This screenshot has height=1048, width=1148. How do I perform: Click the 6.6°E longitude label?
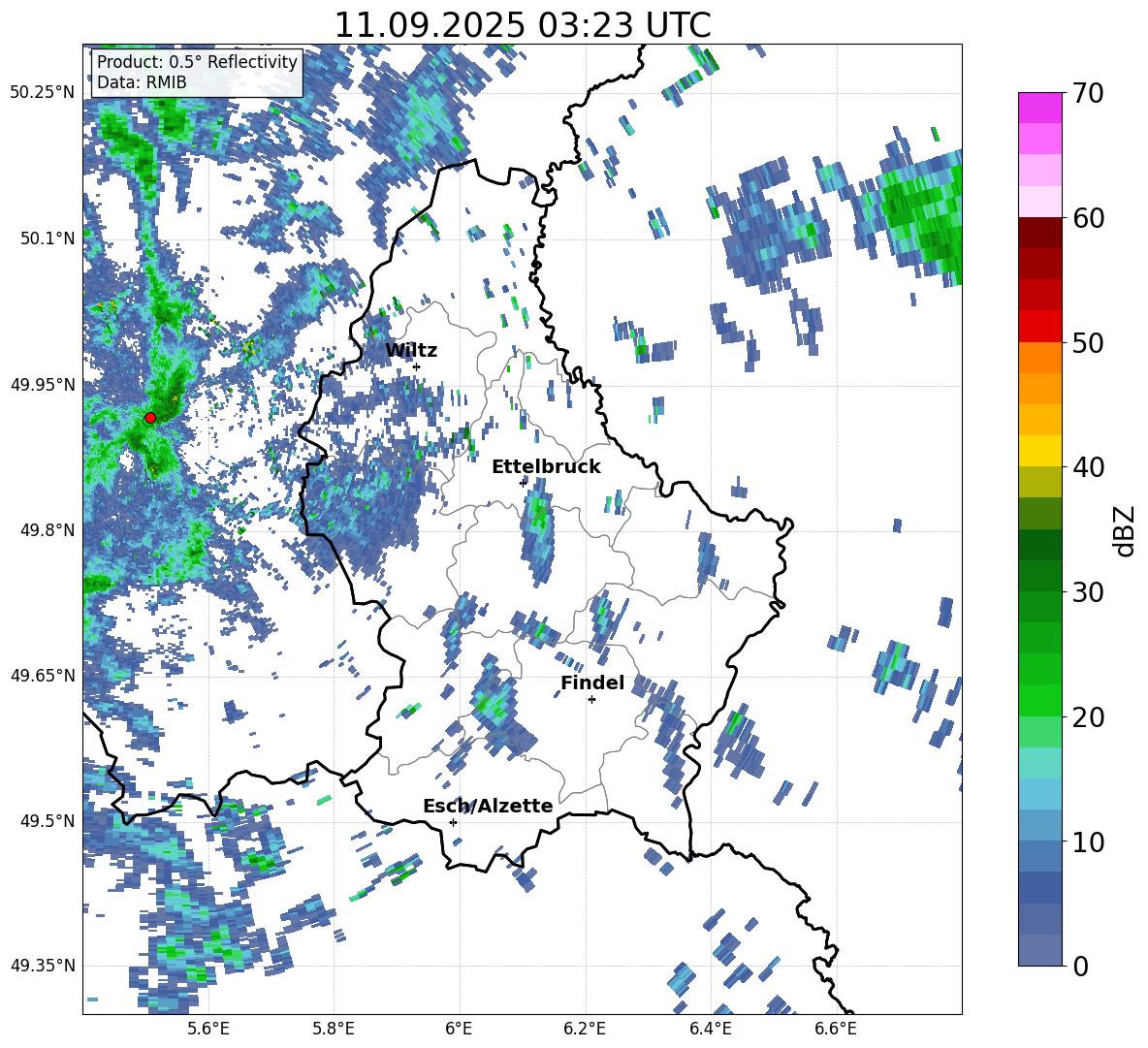pyautogui.click(x=836, y=1029)
